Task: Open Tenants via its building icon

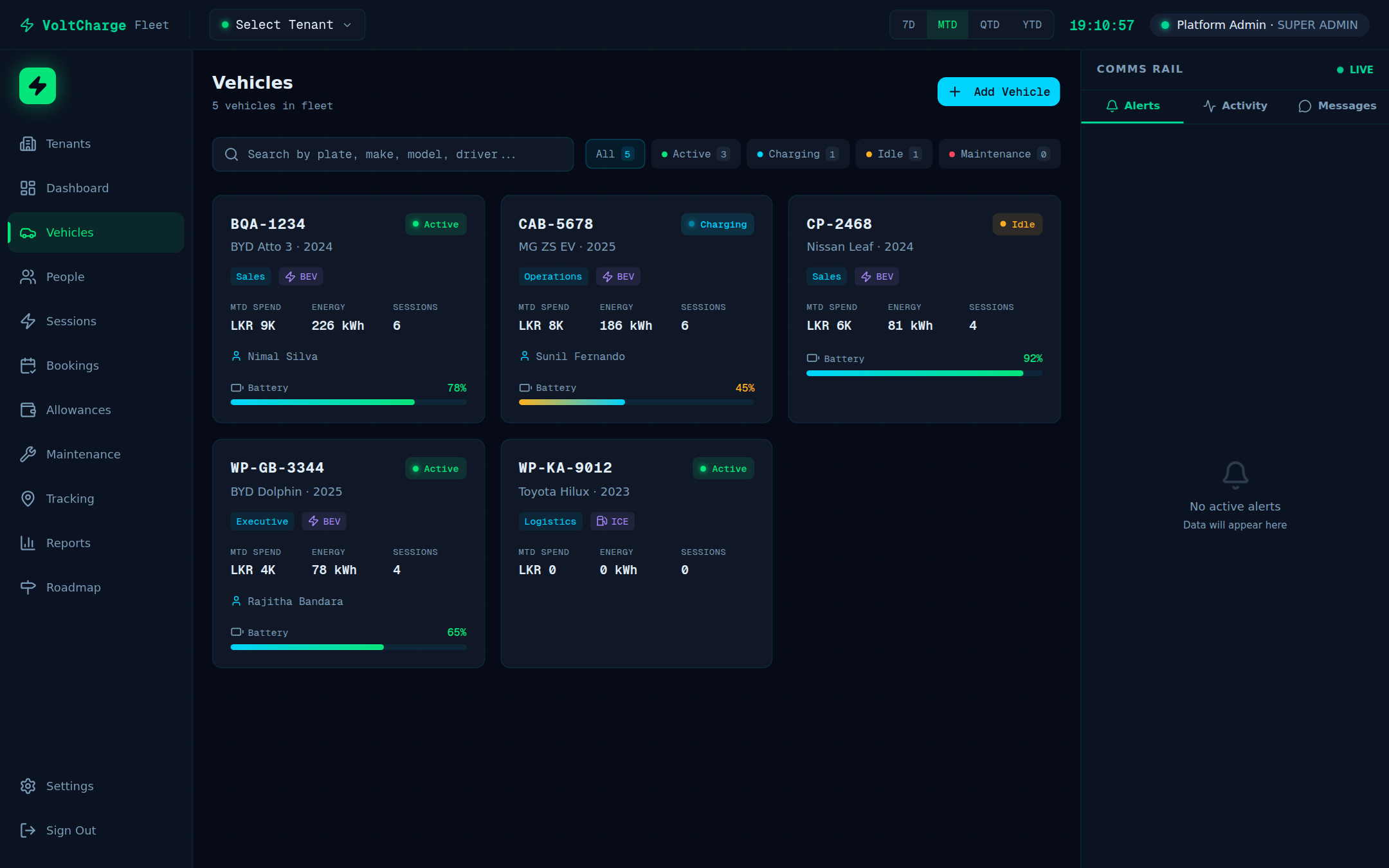Action: pyautogui.click(x=28, y=143)
